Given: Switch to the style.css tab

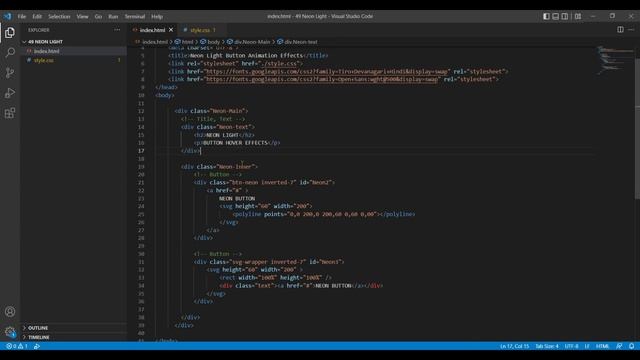Looking at the screenshot, I should 200,30.
